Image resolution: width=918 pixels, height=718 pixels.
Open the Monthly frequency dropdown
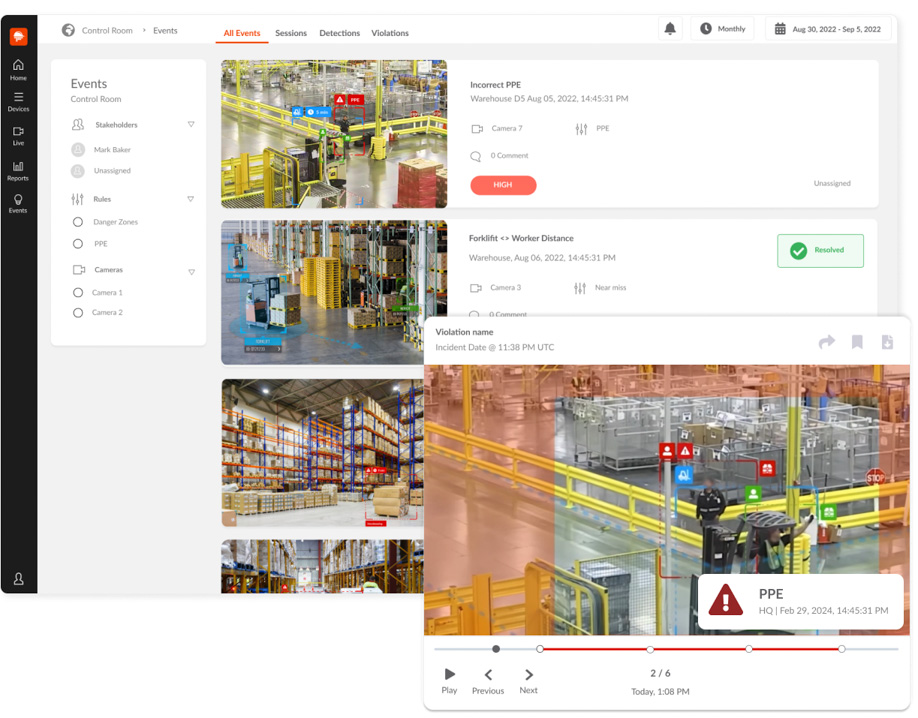pyautogui.click(x=722, y=28)
